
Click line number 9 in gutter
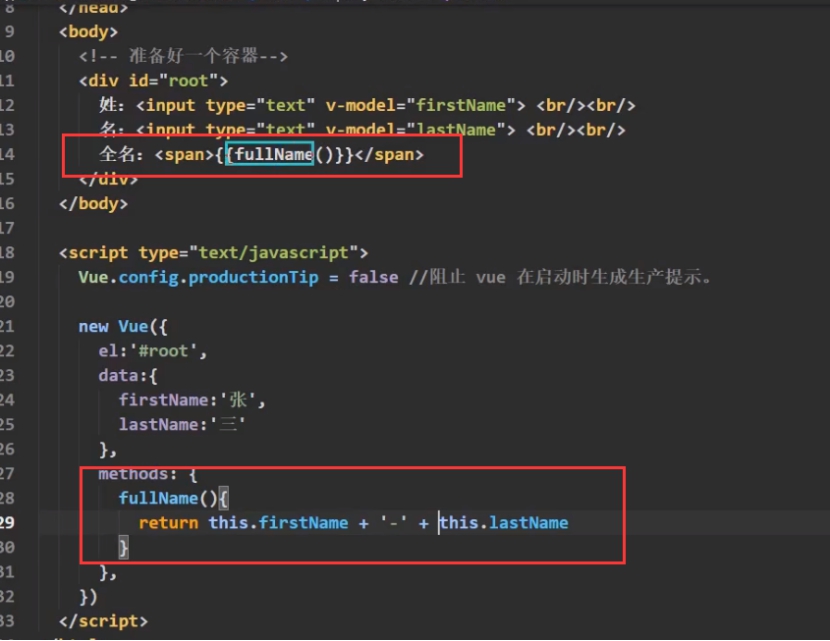pyautogui.click(x=9, y=32)
